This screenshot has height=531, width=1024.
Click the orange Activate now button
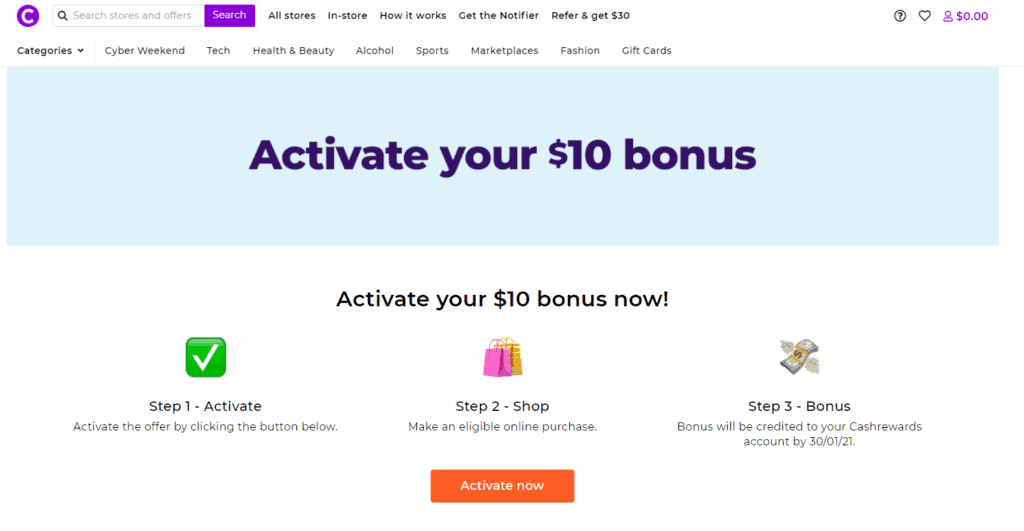point(502,486)
